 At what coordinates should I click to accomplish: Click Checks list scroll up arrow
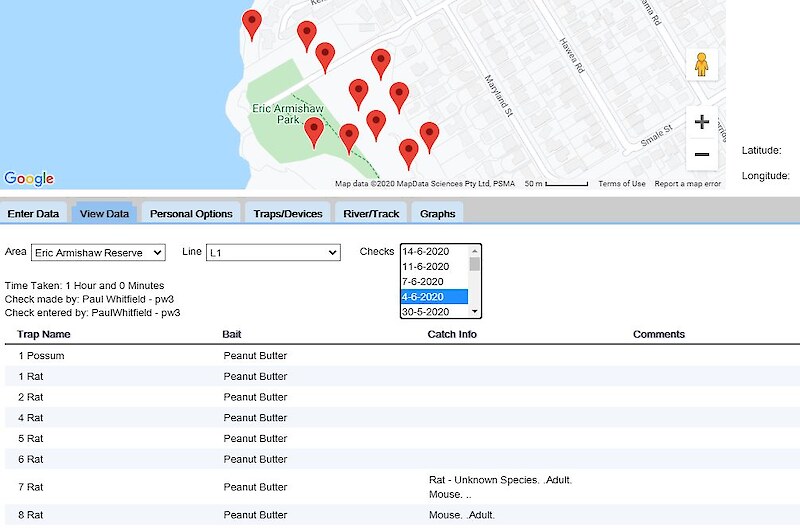click(474, 251)
